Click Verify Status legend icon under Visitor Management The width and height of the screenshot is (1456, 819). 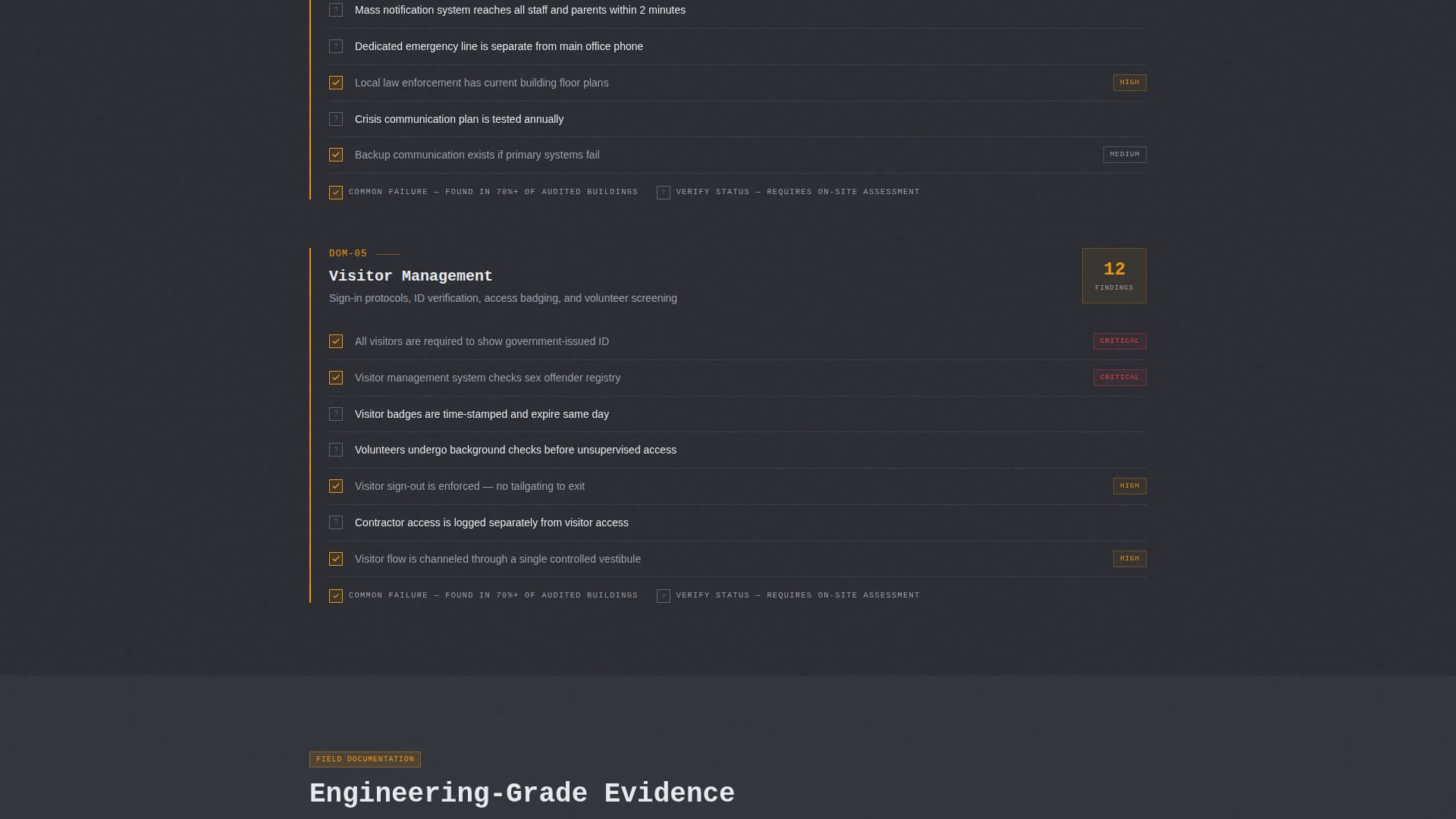coord(664,596)
